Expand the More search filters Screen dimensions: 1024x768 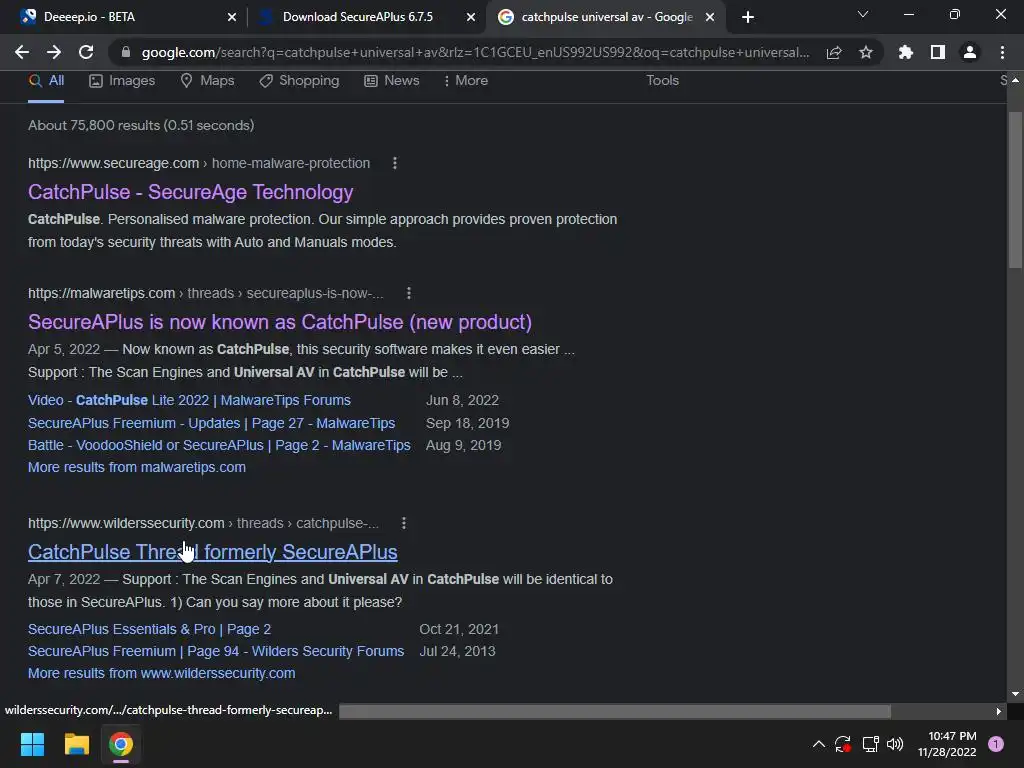tap(466, 80)
